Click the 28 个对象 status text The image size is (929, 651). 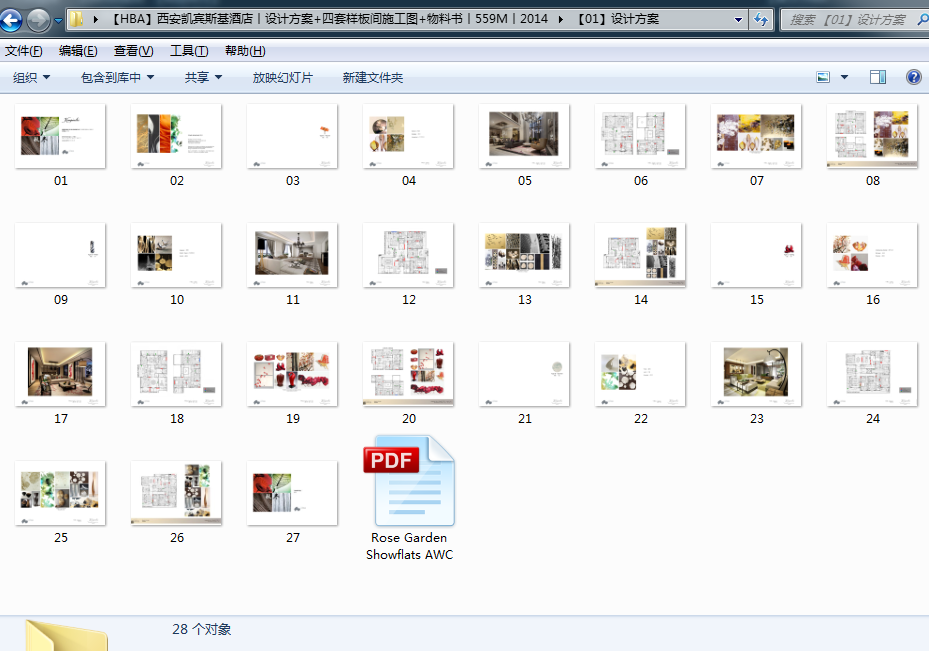point(201,629)
